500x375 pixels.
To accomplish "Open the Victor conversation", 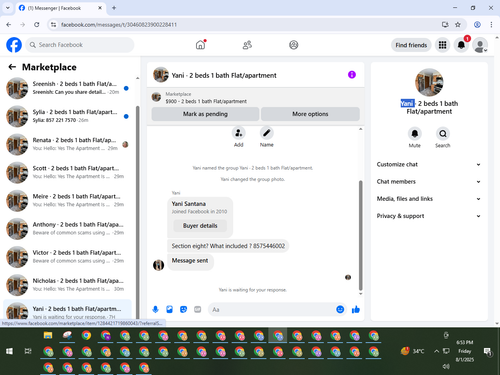I will (x=68, y=257).
